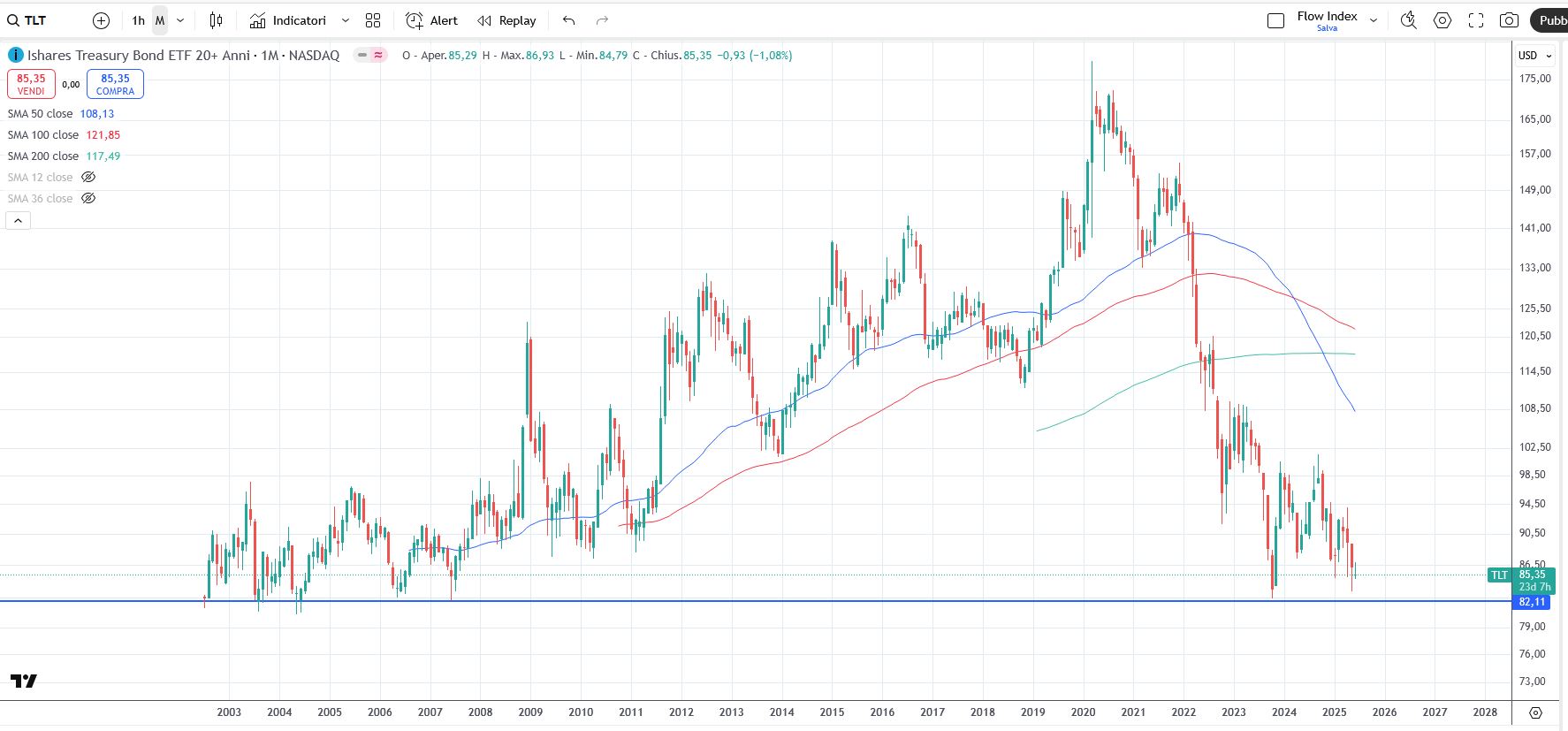Click the 2009 label on the time axis
1568x731 pixels.
coord(530,712)
